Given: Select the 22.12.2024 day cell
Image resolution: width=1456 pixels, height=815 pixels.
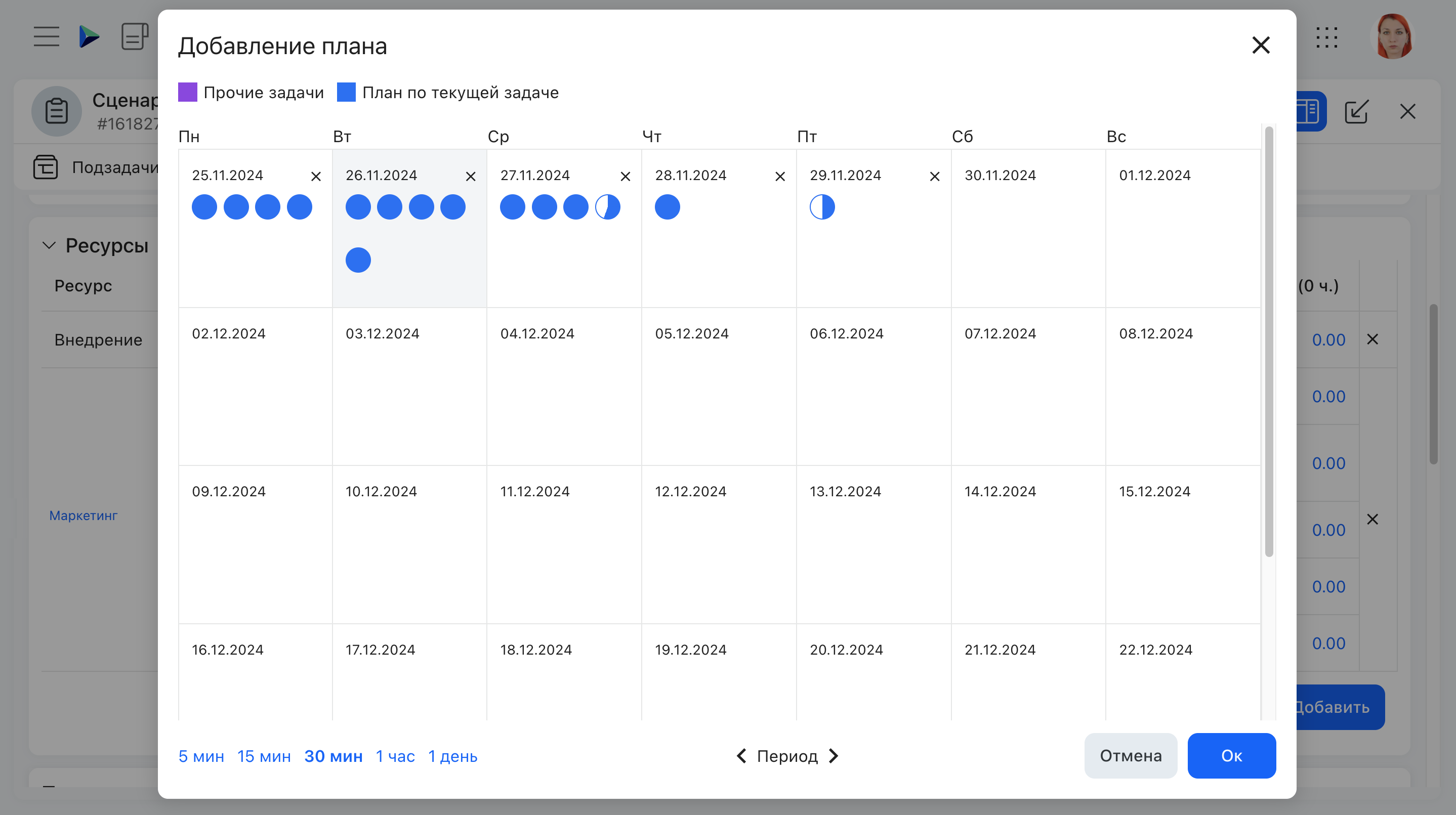Looking at the screenshot, I should pyautogui.click(x=1183, y=672).
